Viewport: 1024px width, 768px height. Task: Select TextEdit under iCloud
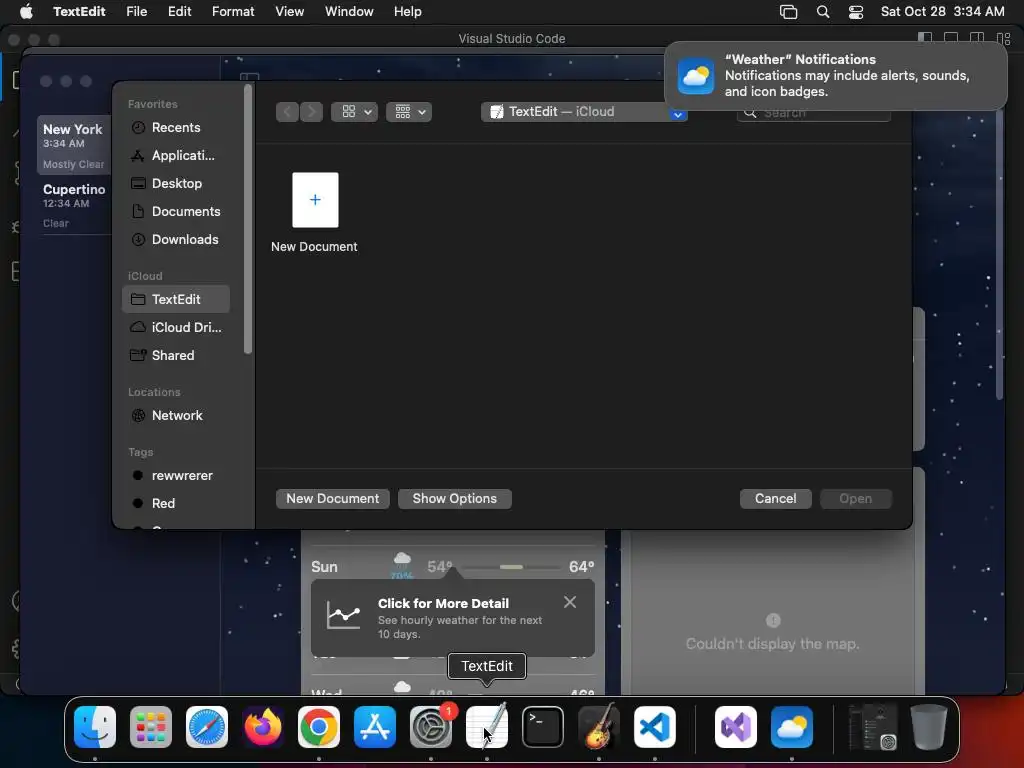click(x=176, y=299)
